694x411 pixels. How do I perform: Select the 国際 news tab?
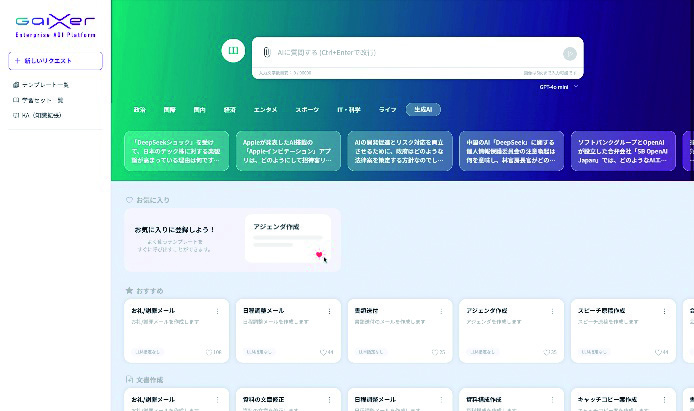click(x=170, y=109)
